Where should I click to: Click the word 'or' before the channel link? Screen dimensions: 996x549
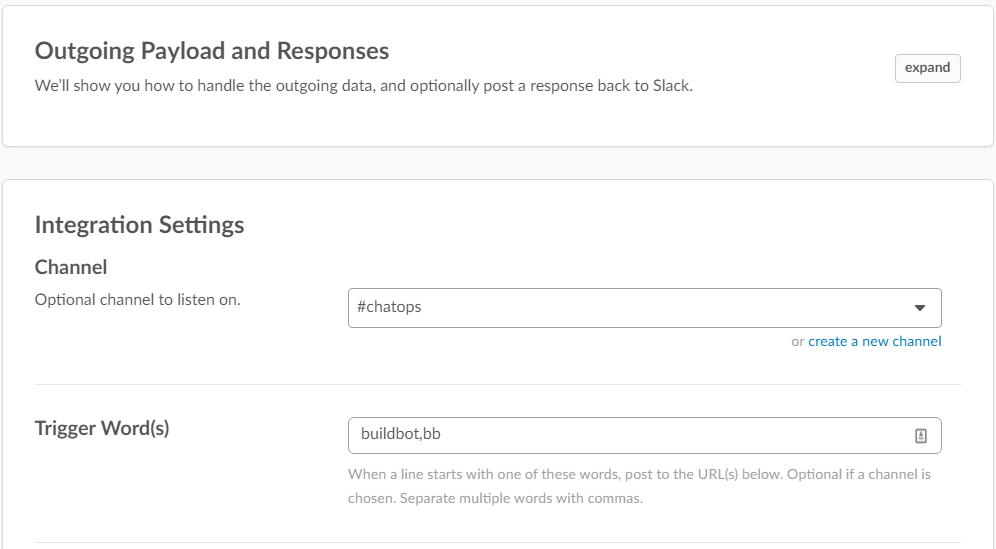coord(797,341)
